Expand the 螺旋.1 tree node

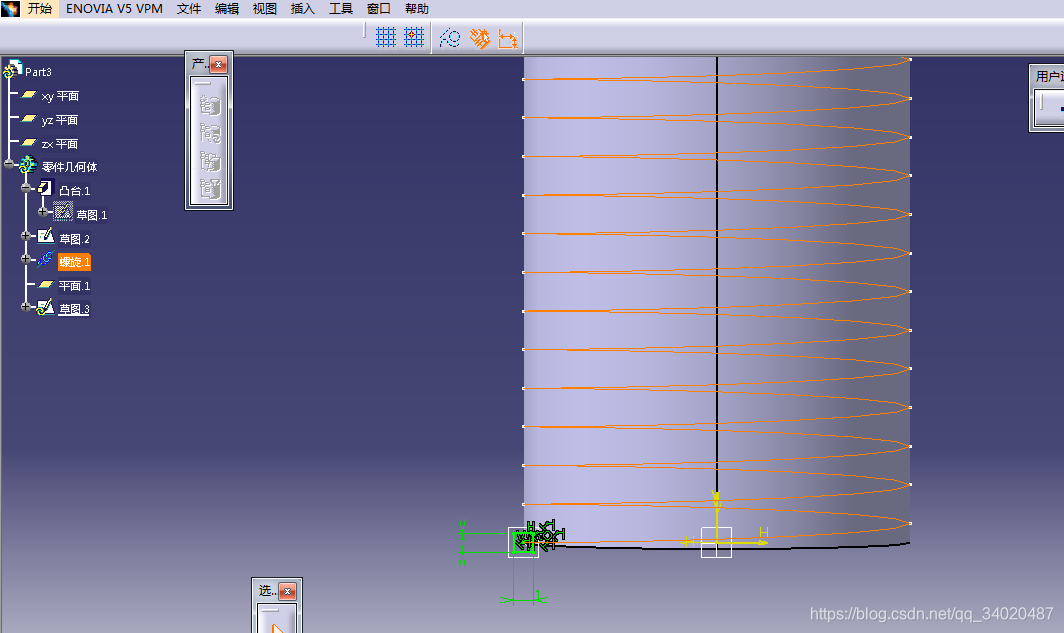pos(27,261)
